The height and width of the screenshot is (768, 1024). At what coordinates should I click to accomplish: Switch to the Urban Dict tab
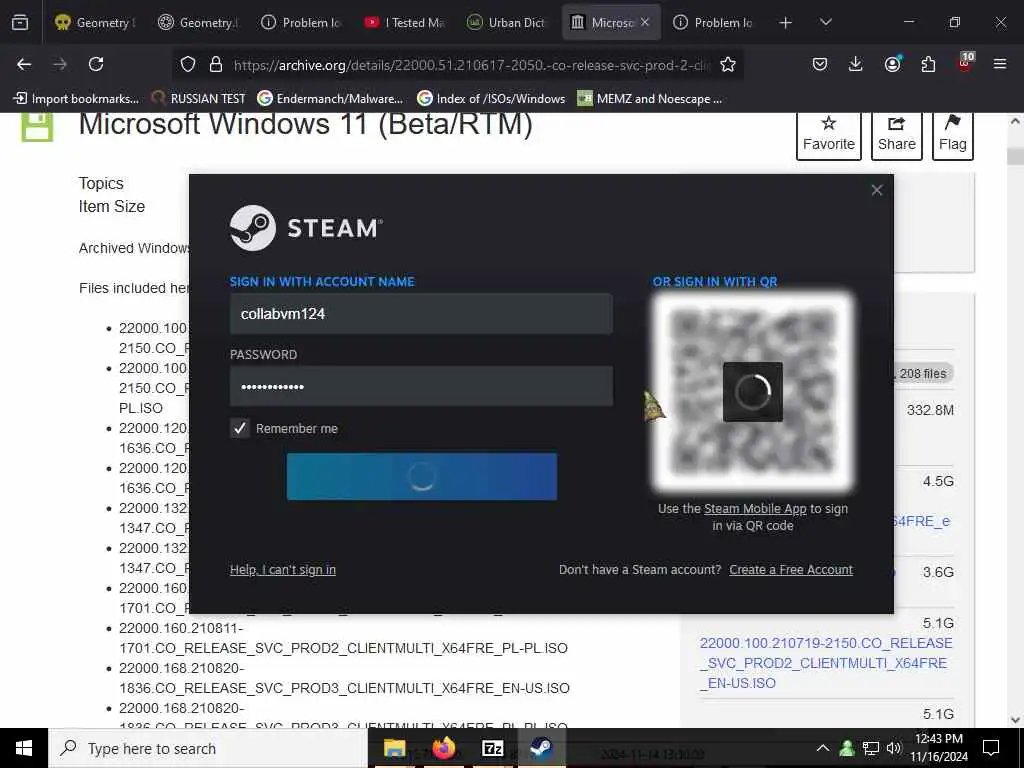tap(507, 22)
